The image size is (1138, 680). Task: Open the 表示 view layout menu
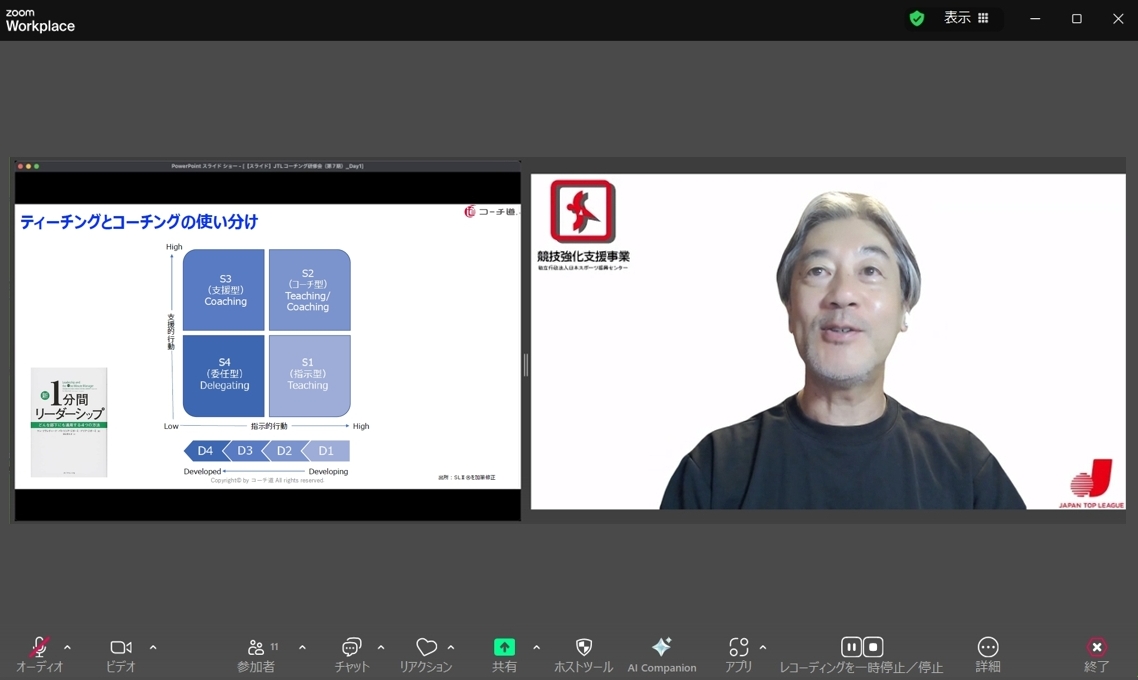[x=966, y=18]
